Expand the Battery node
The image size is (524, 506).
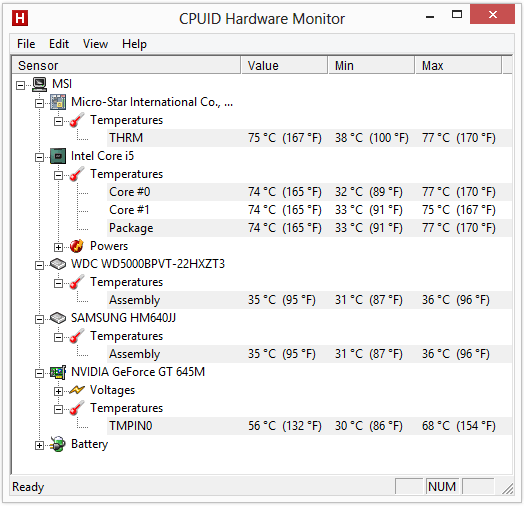coord(39,446)
